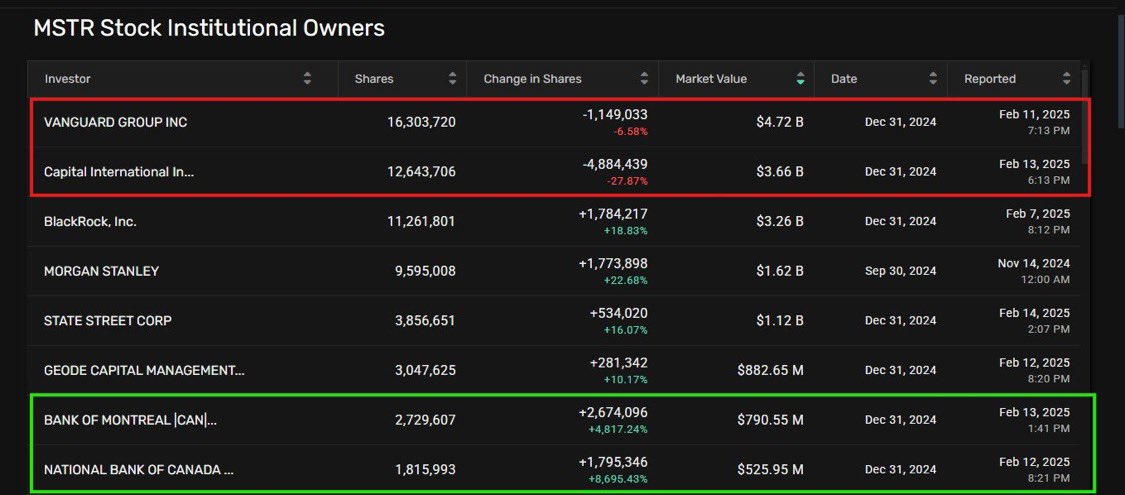Screen dimensions: 1125x495
Task: Select GEODE CAPITAL MANAGEMENT... investor name
Action: (x=144, y=370)
